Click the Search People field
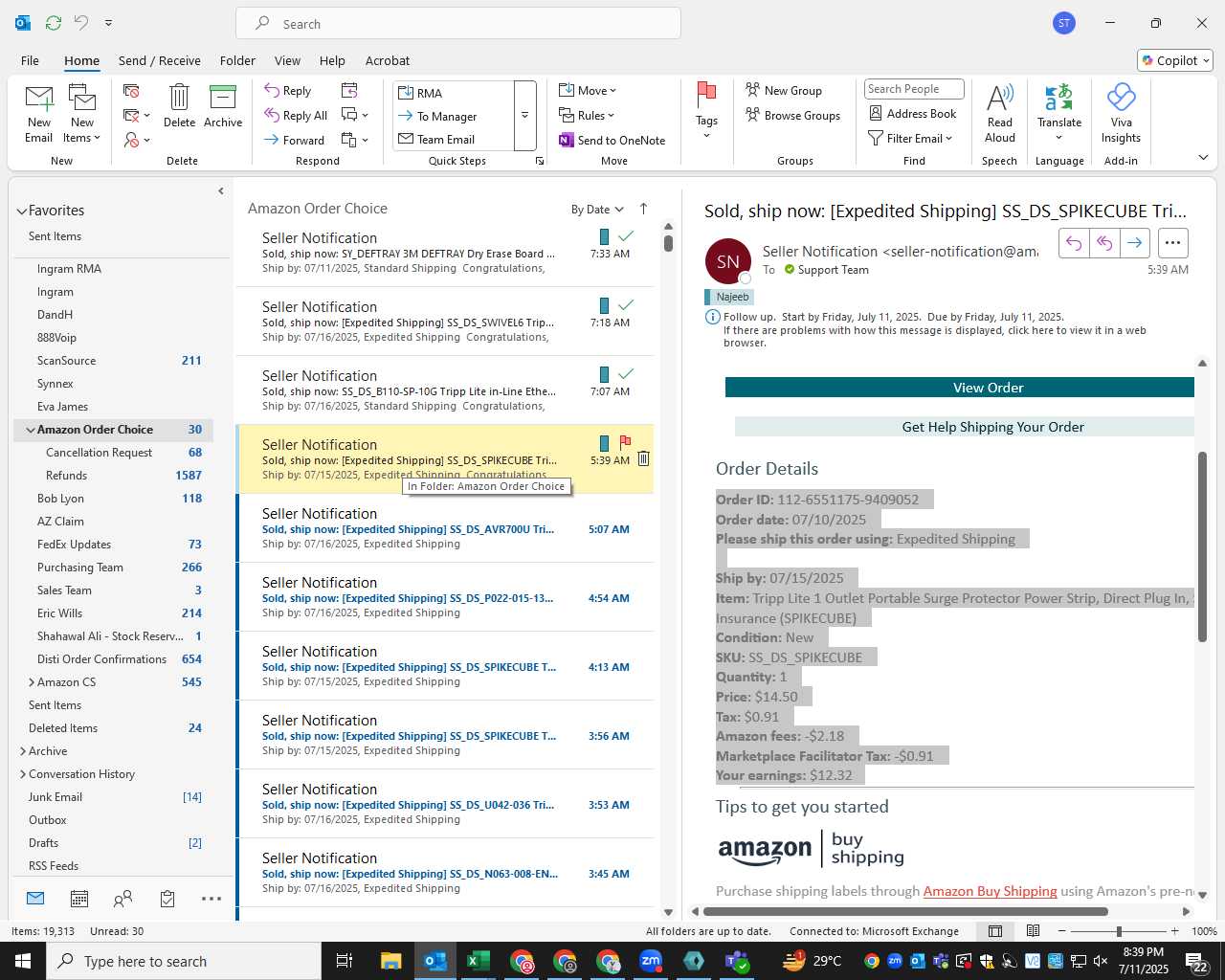The height and width of the screenshot is (980, 1225). pyautogui.click(x=914, y=89)
